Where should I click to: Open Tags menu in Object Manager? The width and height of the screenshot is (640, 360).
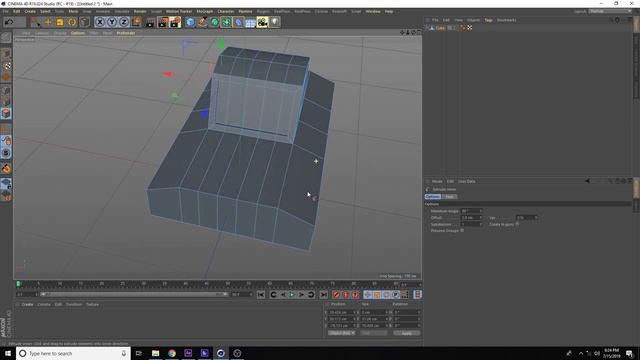tap(488, 20)
